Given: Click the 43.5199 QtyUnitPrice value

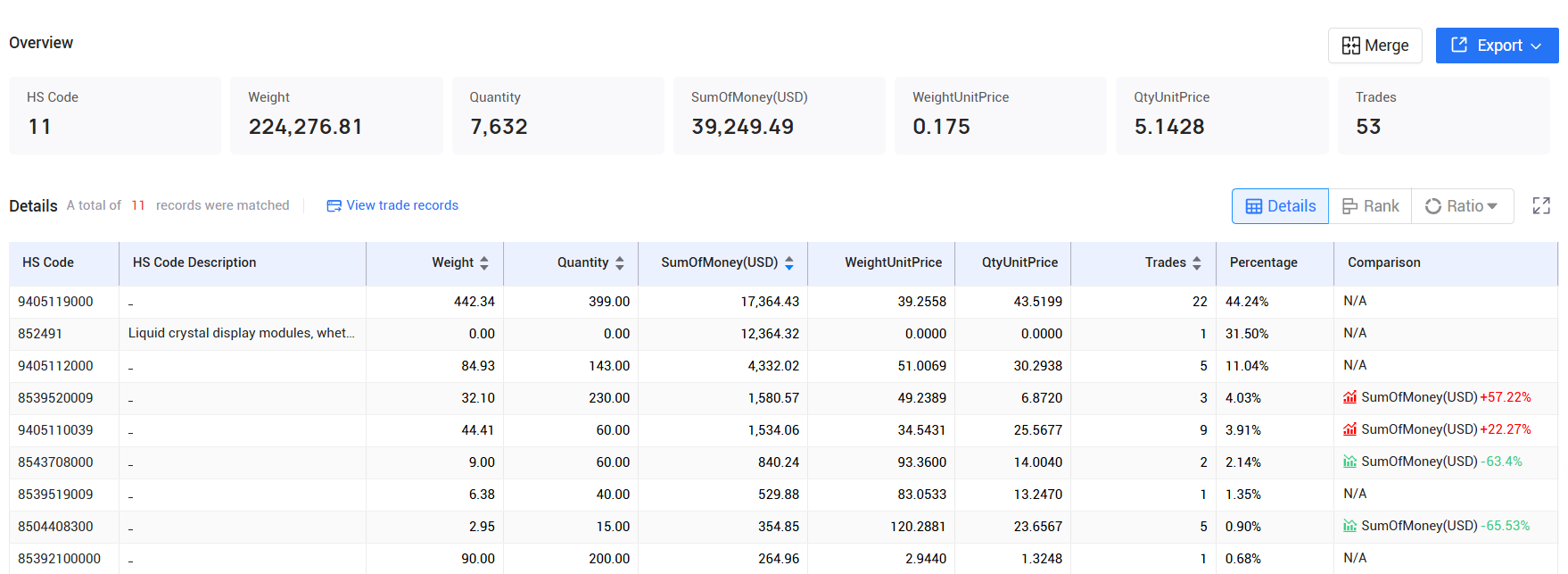Looking at the screenshot, I should [1038, 302].
